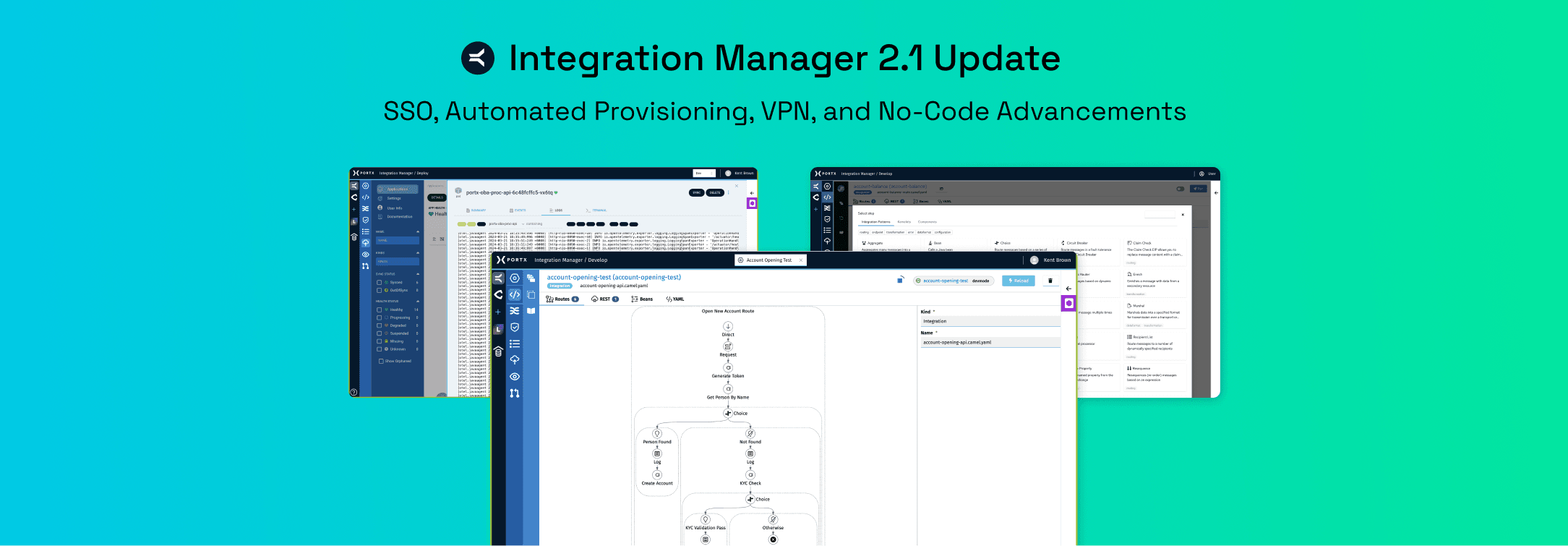Click the settings gear icon in Develop window sidebar
This screenshot has width=1568, height=546.
pyautogui.click(x=515, y=278)
